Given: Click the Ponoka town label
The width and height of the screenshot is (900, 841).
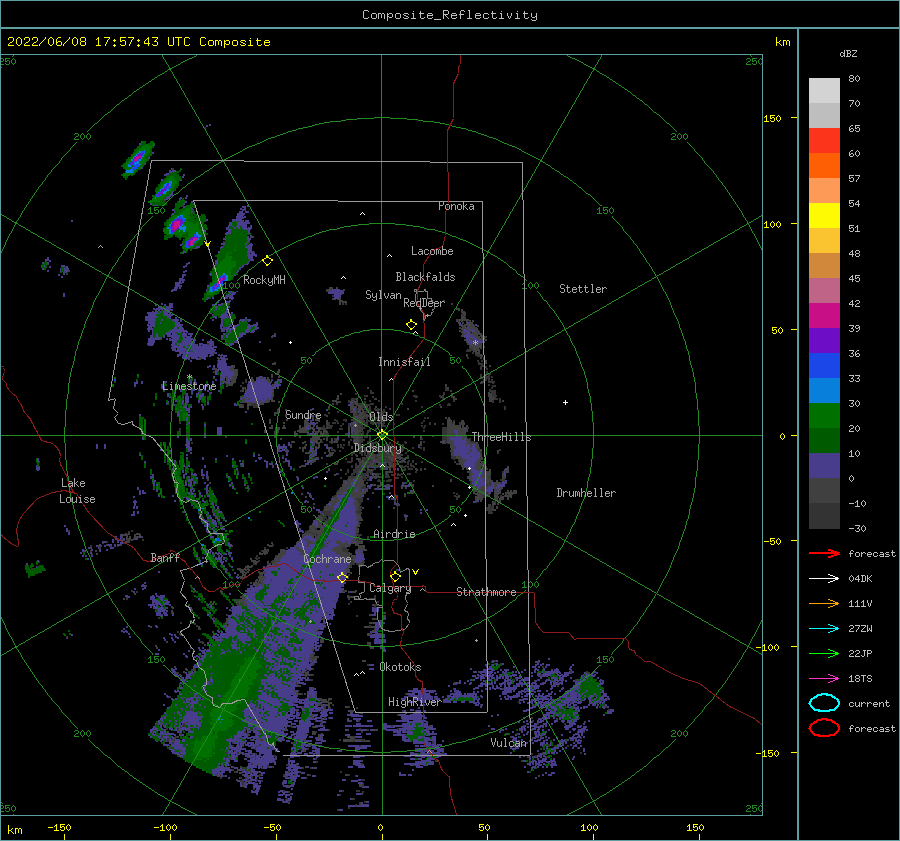Looking at the screenshot, I should point(456,206).
